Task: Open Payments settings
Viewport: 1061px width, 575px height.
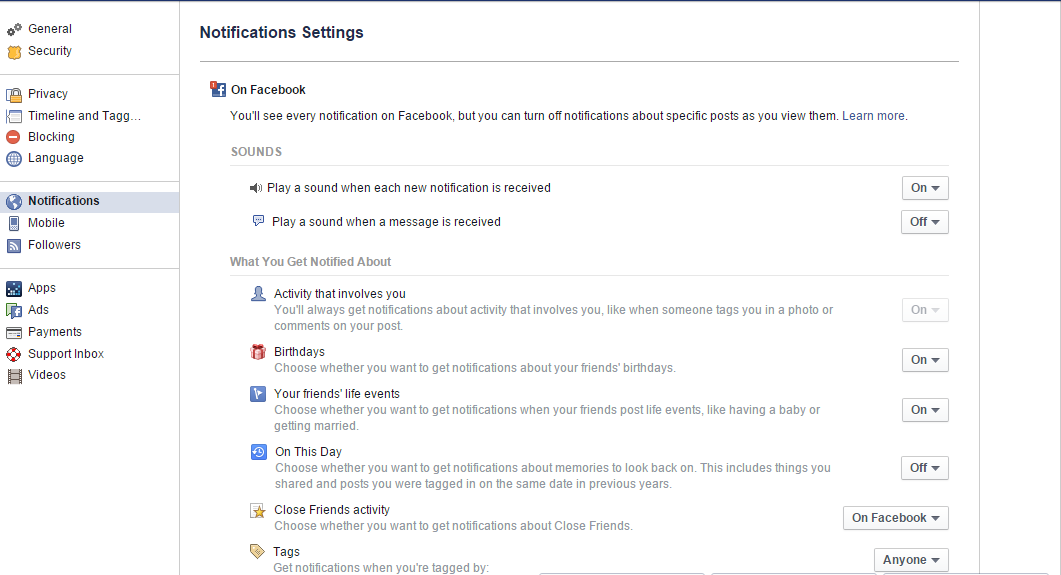Action: click(55, 332)
